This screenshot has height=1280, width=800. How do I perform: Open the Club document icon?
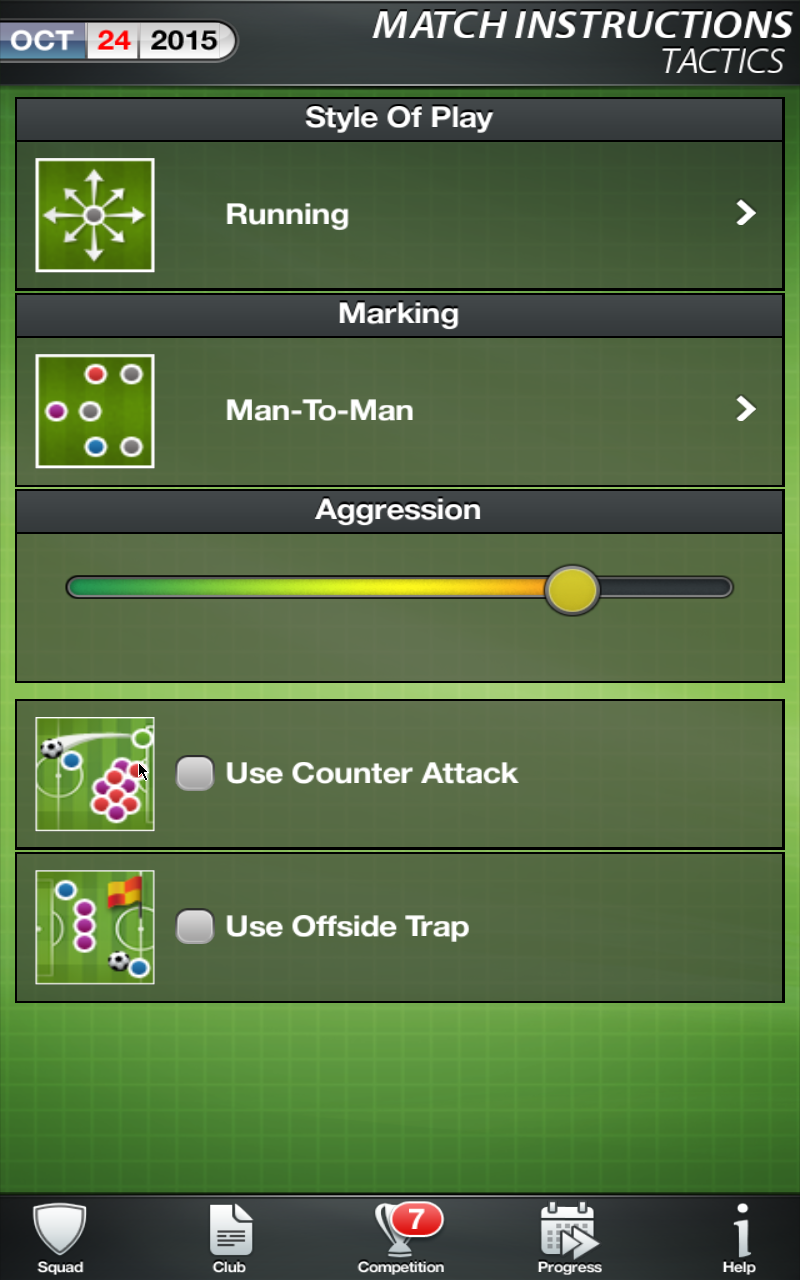click(230, 1230)
